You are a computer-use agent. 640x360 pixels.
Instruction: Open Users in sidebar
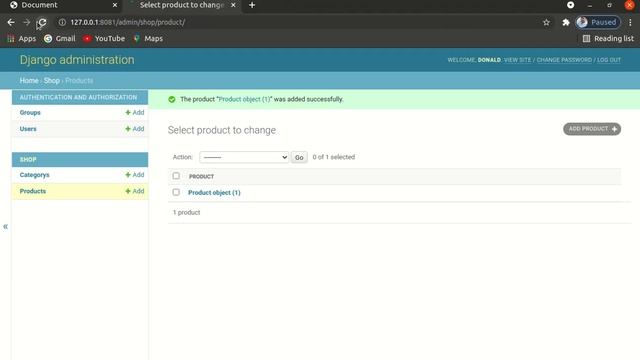[28, 129]
